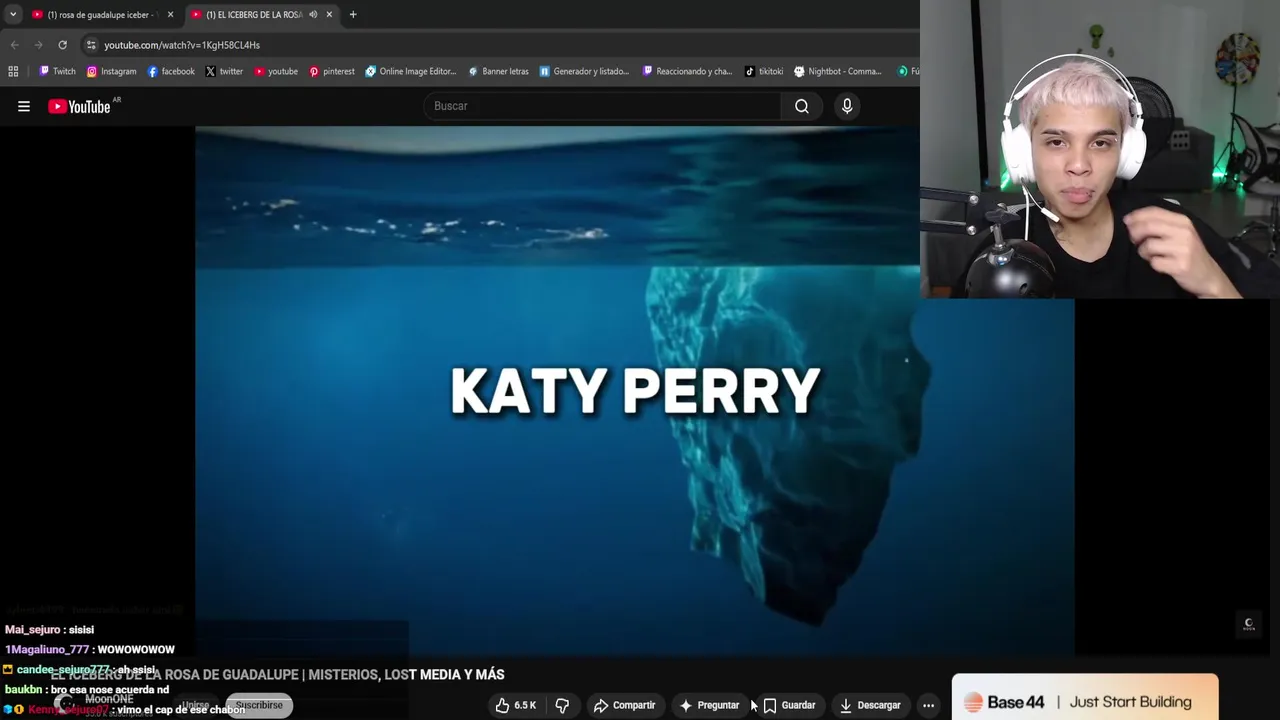The height and width of the screenshot is (720, 1280).
Task: Subscribe via the Suscribirse button
Action: point(259,705)
